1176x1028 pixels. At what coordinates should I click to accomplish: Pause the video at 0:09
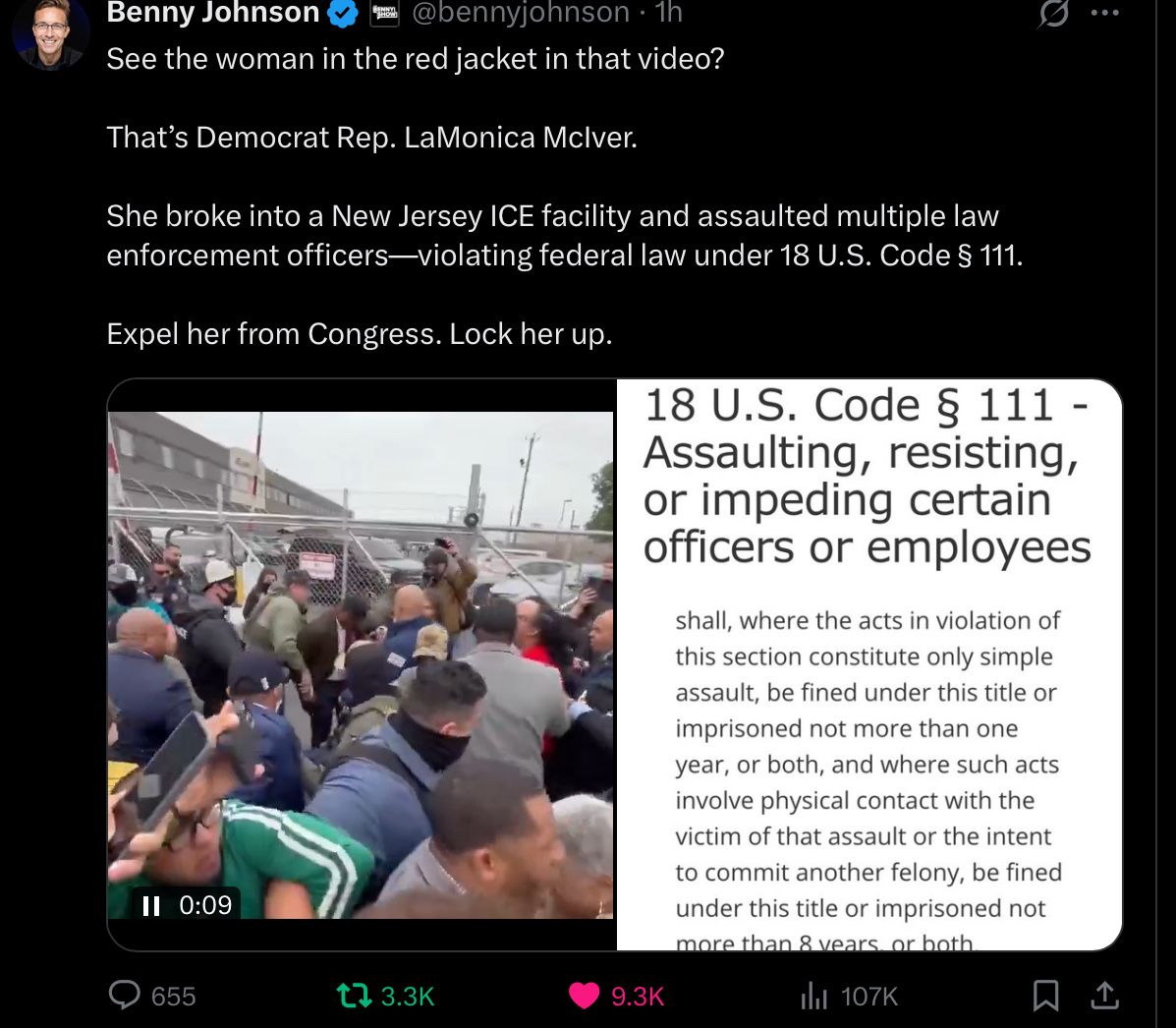[x=151, y=906]
